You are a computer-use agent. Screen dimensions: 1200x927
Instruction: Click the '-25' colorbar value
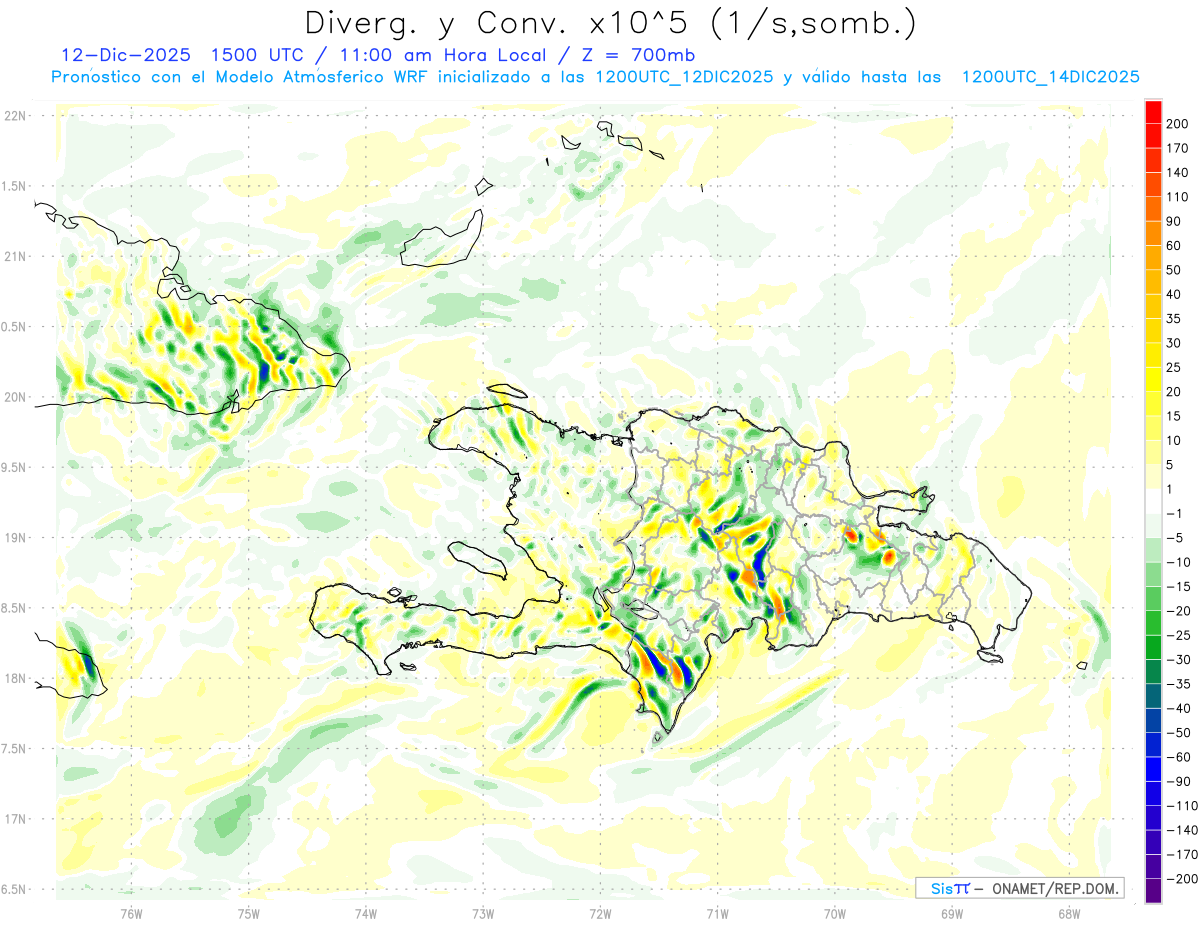[1178, 635]
